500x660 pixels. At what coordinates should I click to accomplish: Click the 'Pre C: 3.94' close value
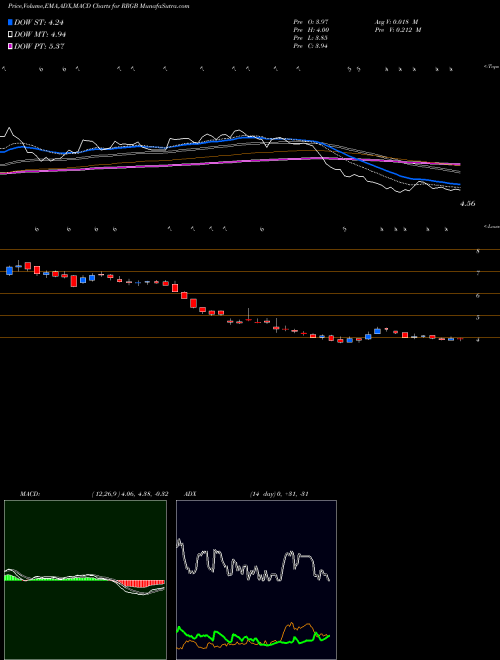(311, 46)
